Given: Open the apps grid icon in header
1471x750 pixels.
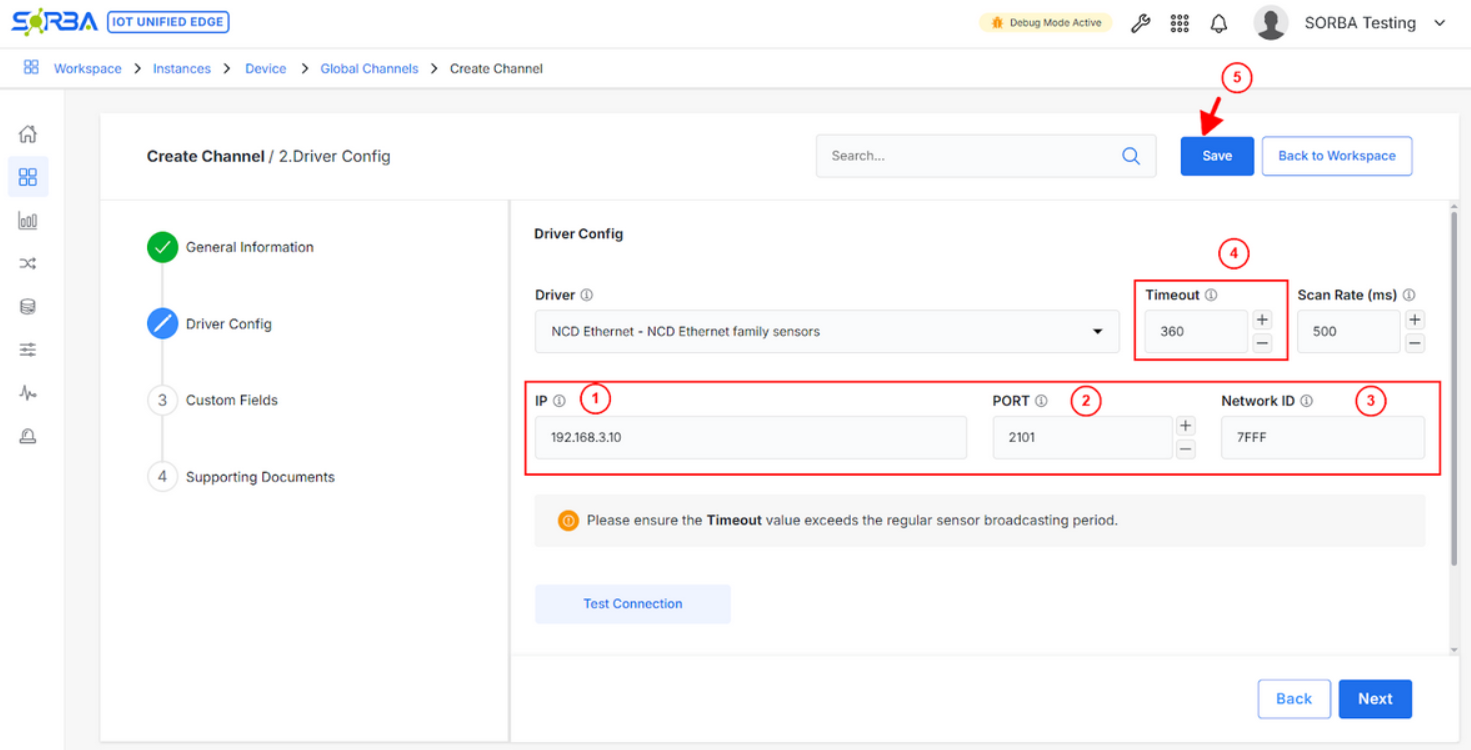Looking at the screenshot, I should [x=1179, y=23].
